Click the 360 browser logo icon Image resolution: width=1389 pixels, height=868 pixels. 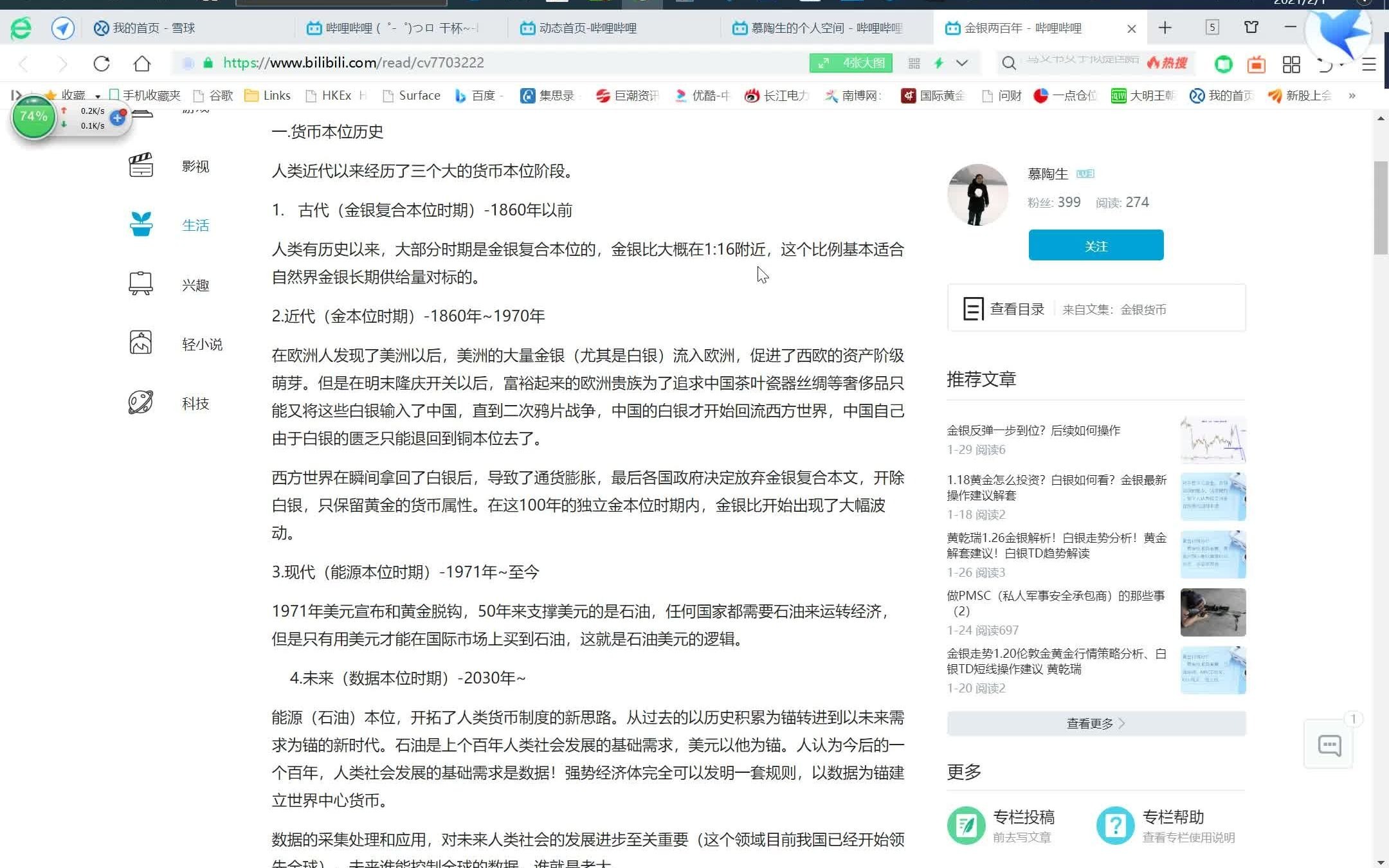click(x=21, y=28)
